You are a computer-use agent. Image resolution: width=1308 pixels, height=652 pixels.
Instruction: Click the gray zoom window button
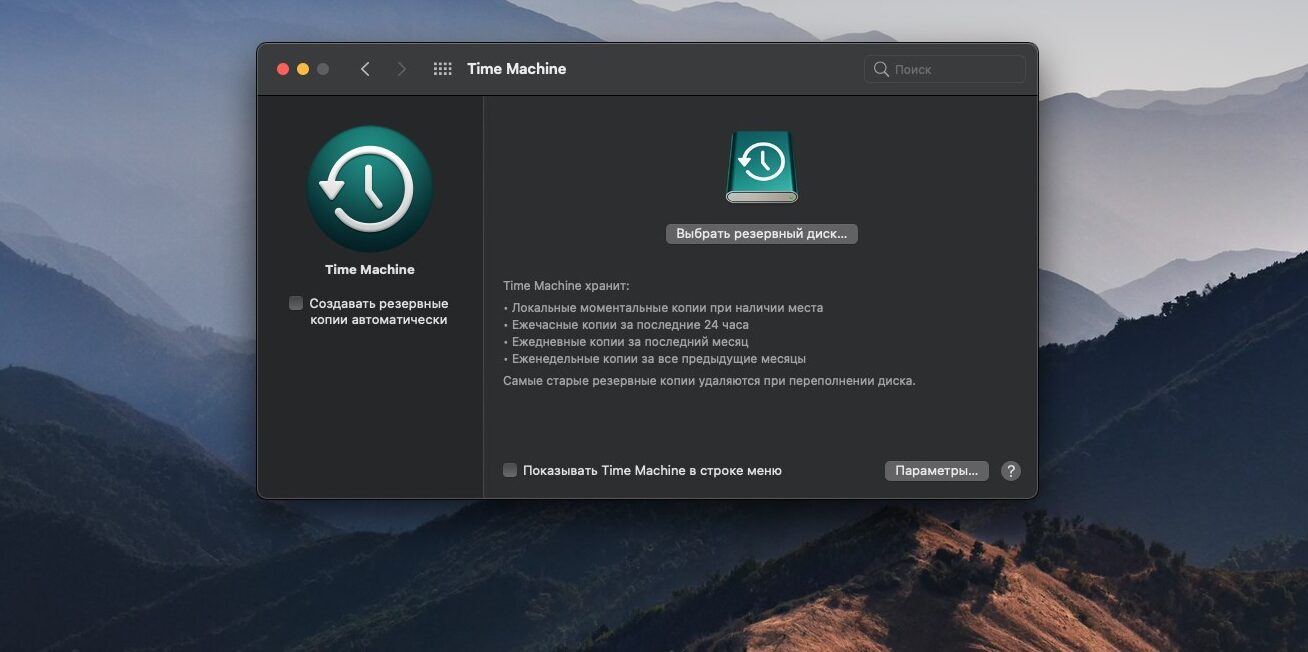pyautogui.click(x=323, y=69)
